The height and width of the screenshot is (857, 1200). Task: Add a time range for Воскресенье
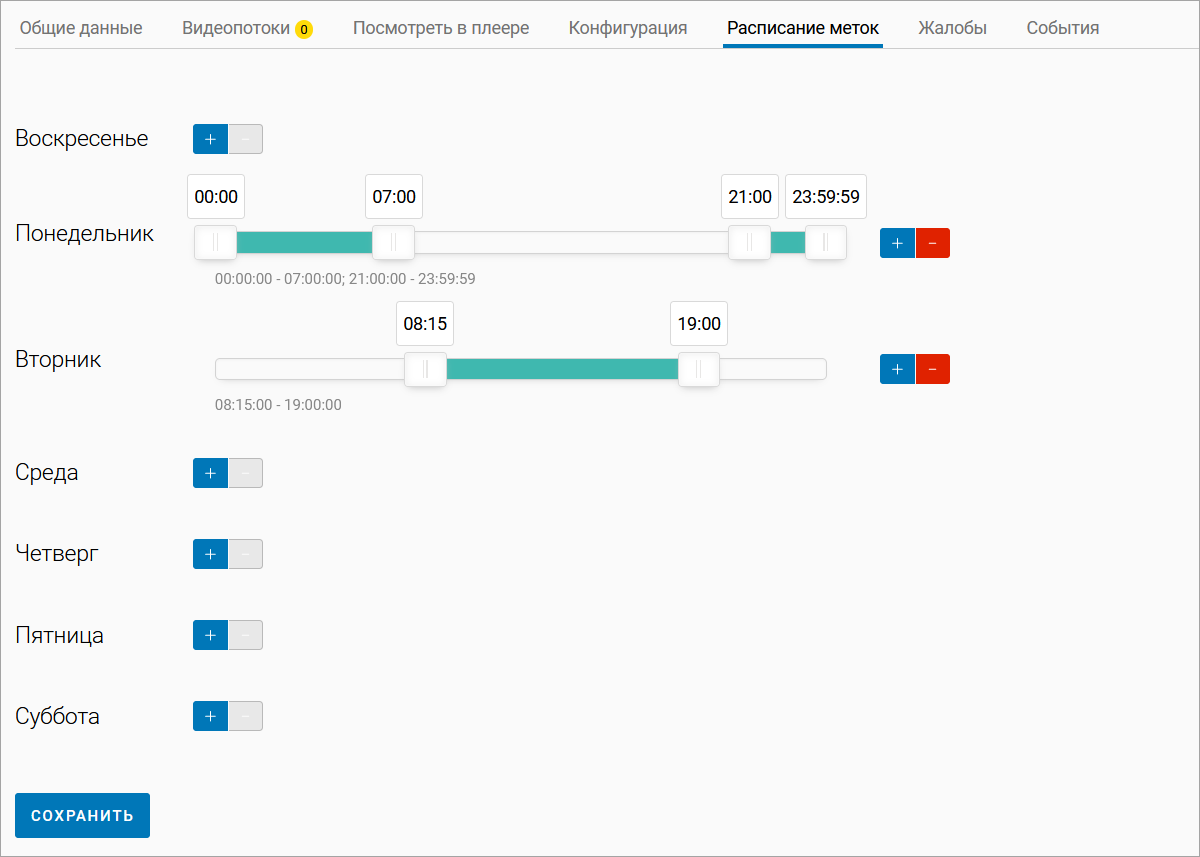point(210,139)
